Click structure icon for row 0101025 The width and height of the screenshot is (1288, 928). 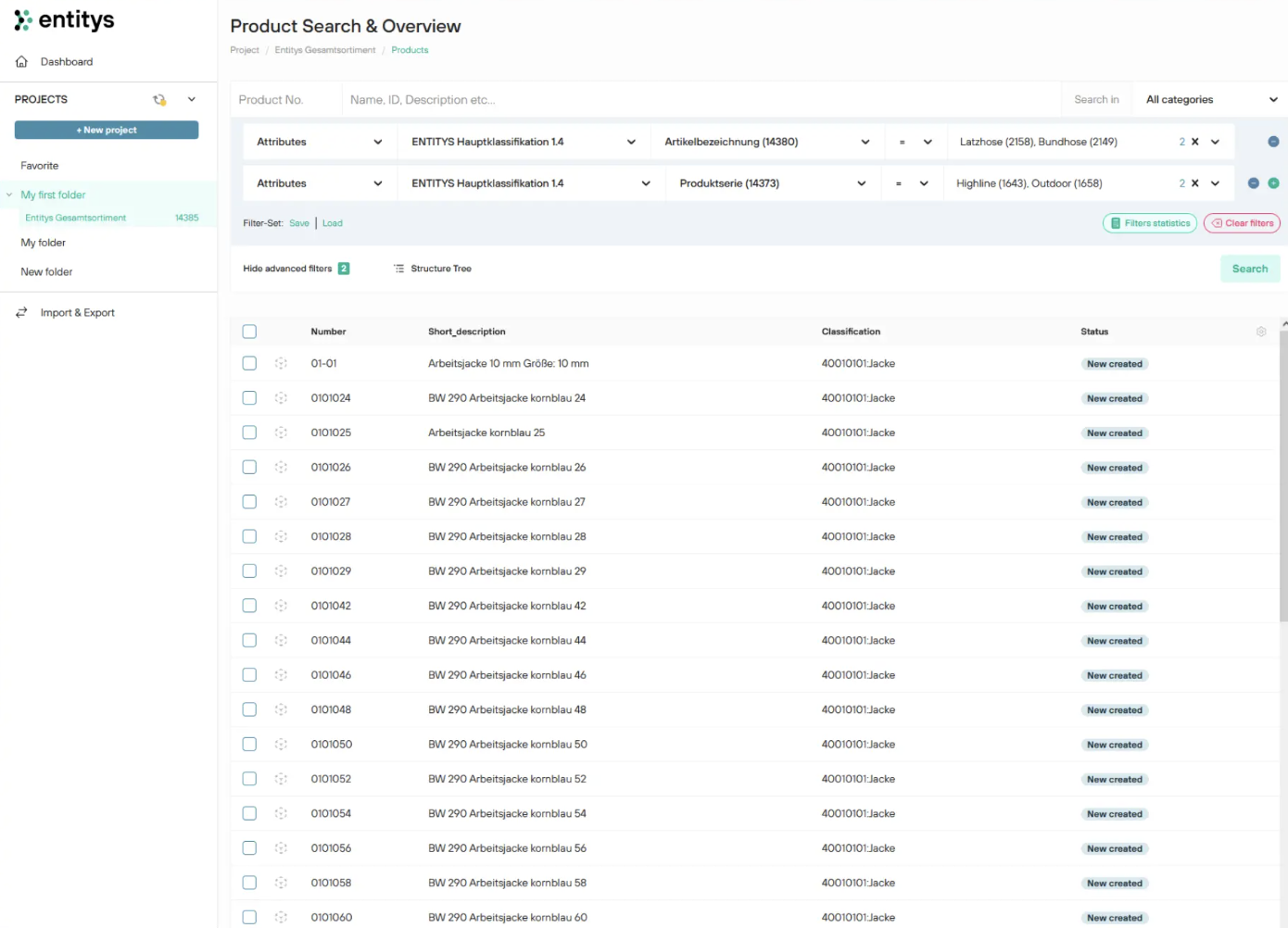coord(281,433)
